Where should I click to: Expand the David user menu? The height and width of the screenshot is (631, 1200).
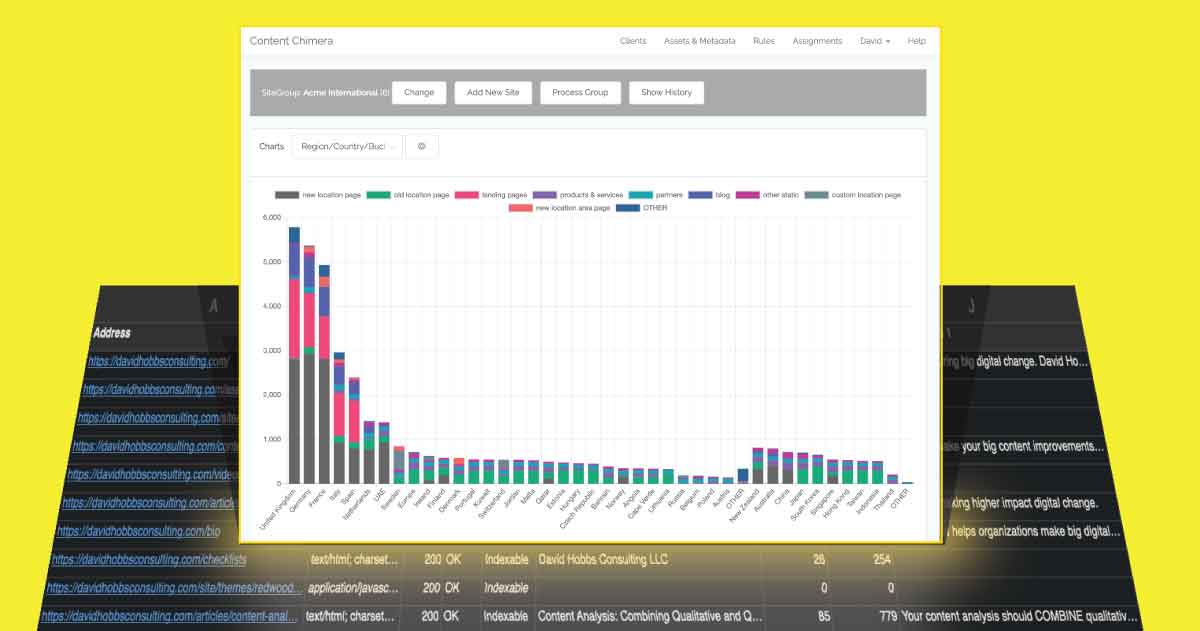click(x=875, y=41)
